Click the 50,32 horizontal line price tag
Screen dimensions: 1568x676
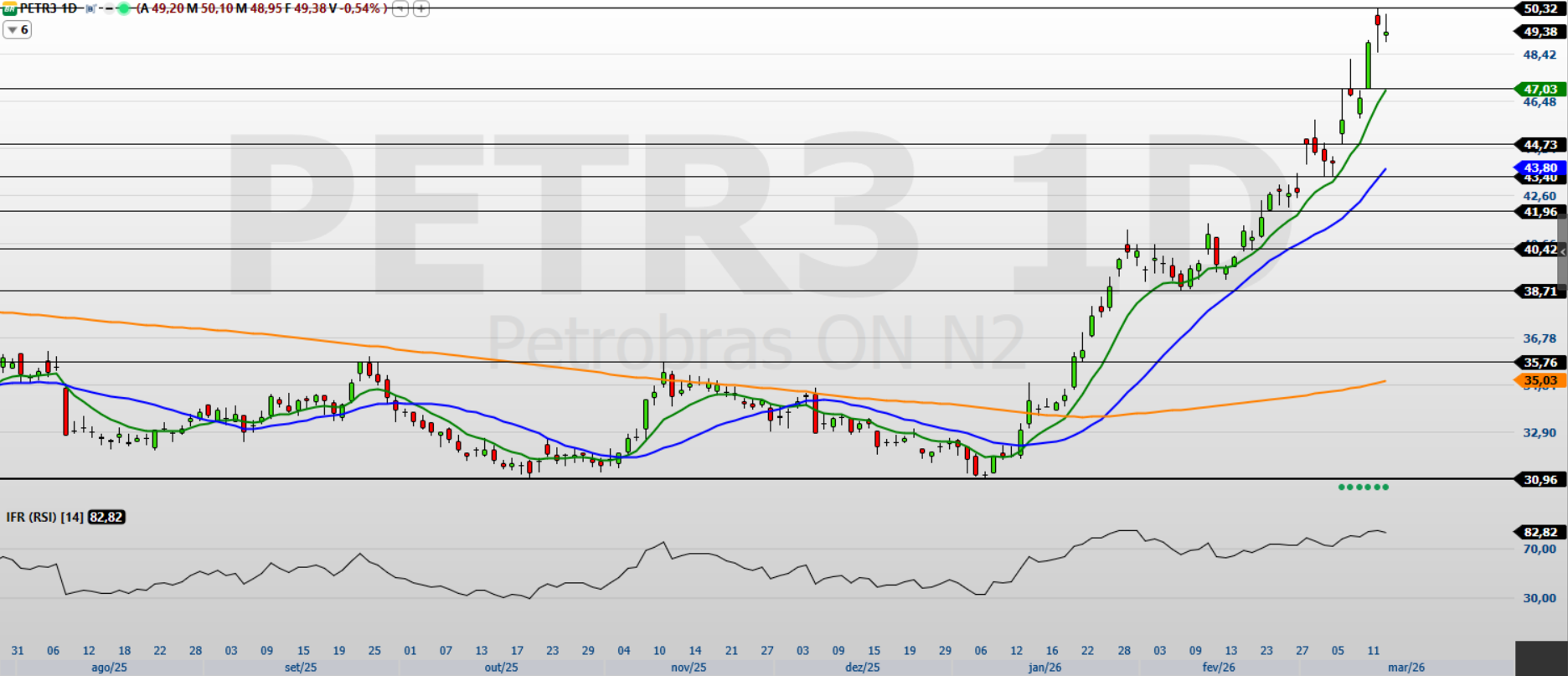(x=1540, y=8)
